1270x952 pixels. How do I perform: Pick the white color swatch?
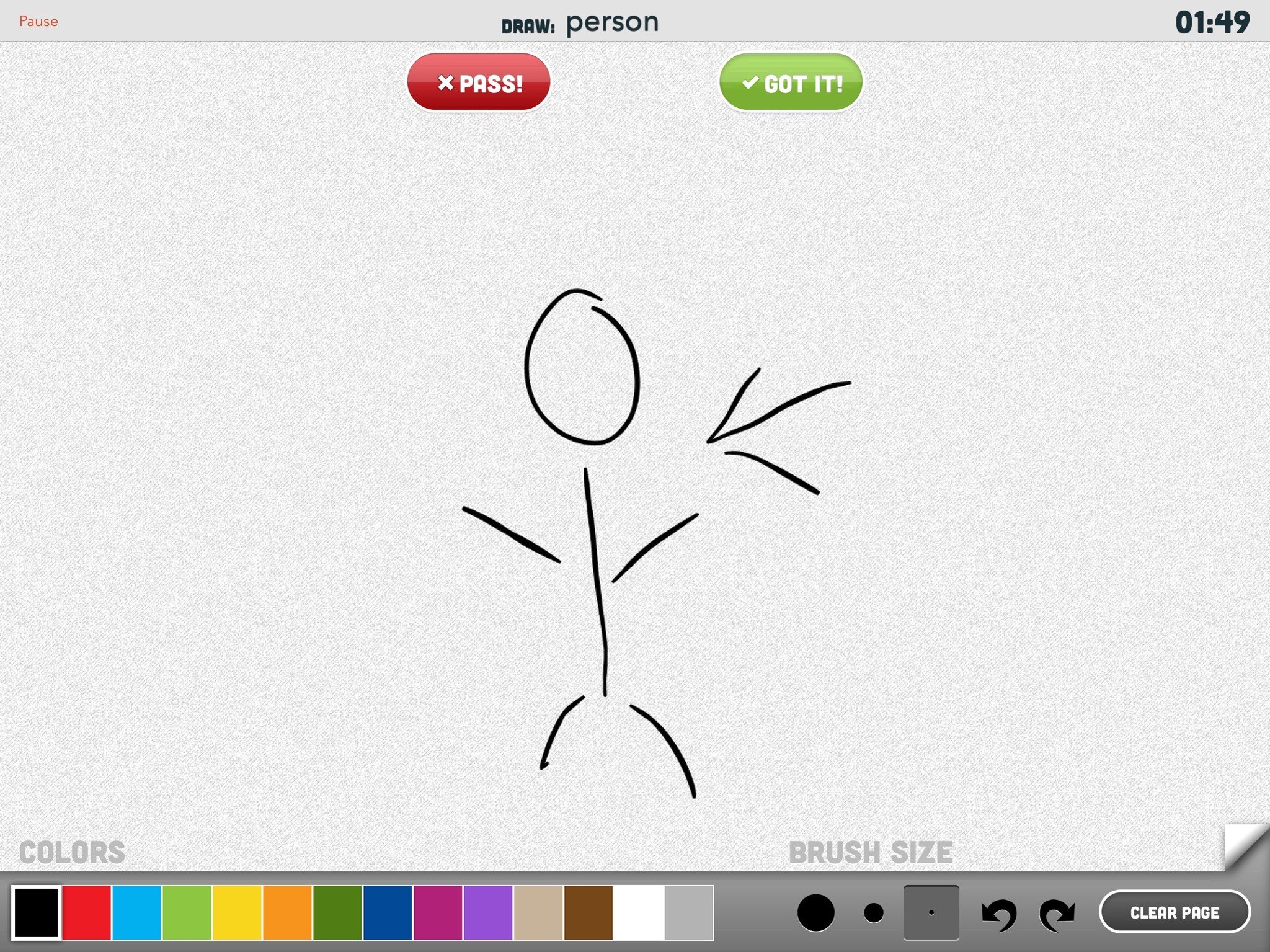(639, 912)
